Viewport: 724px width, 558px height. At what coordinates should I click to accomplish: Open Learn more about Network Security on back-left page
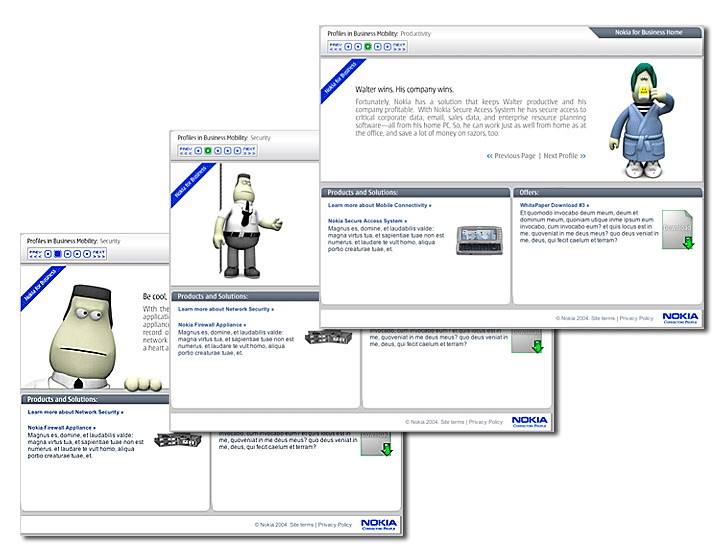(x=75, y=412)
